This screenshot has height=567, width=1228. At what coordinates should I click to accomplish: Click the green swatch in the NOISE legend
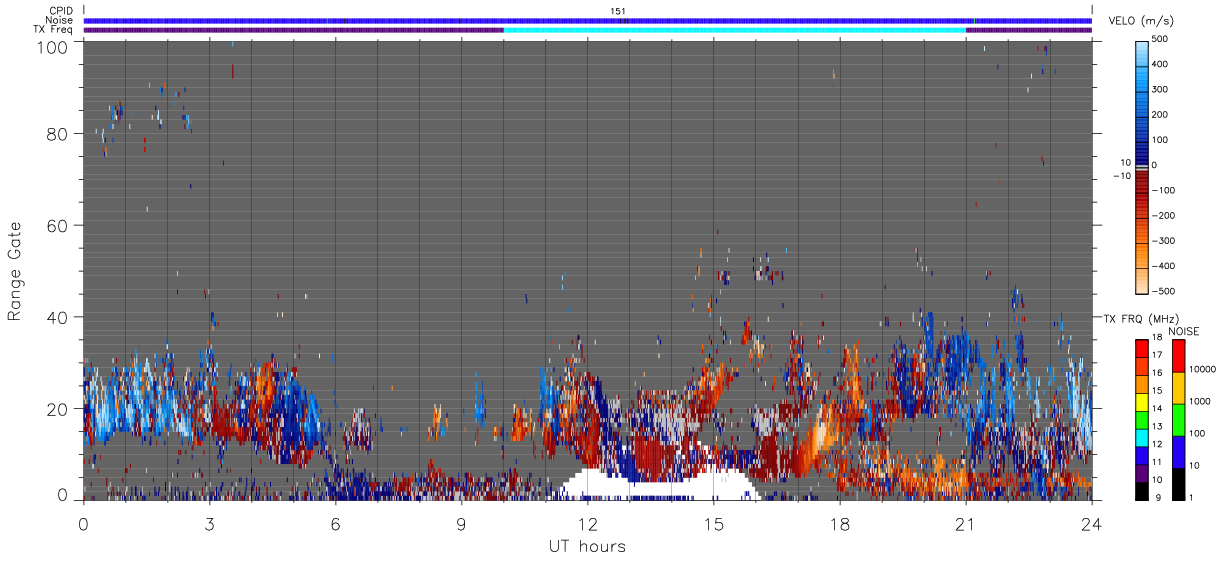pos(1178,419)
